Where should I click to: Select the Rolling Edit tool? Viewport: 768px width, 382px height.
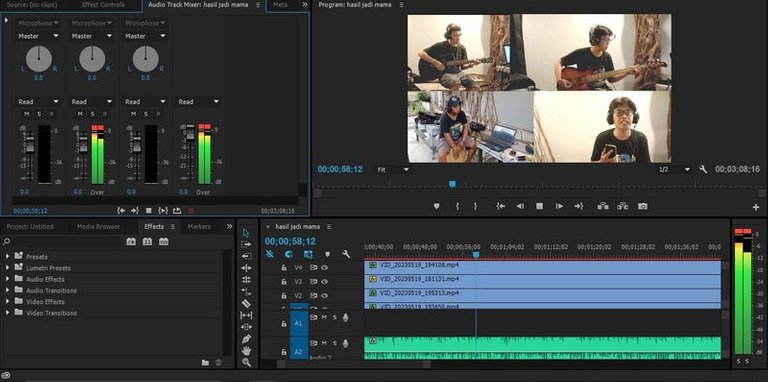[246, 268]
